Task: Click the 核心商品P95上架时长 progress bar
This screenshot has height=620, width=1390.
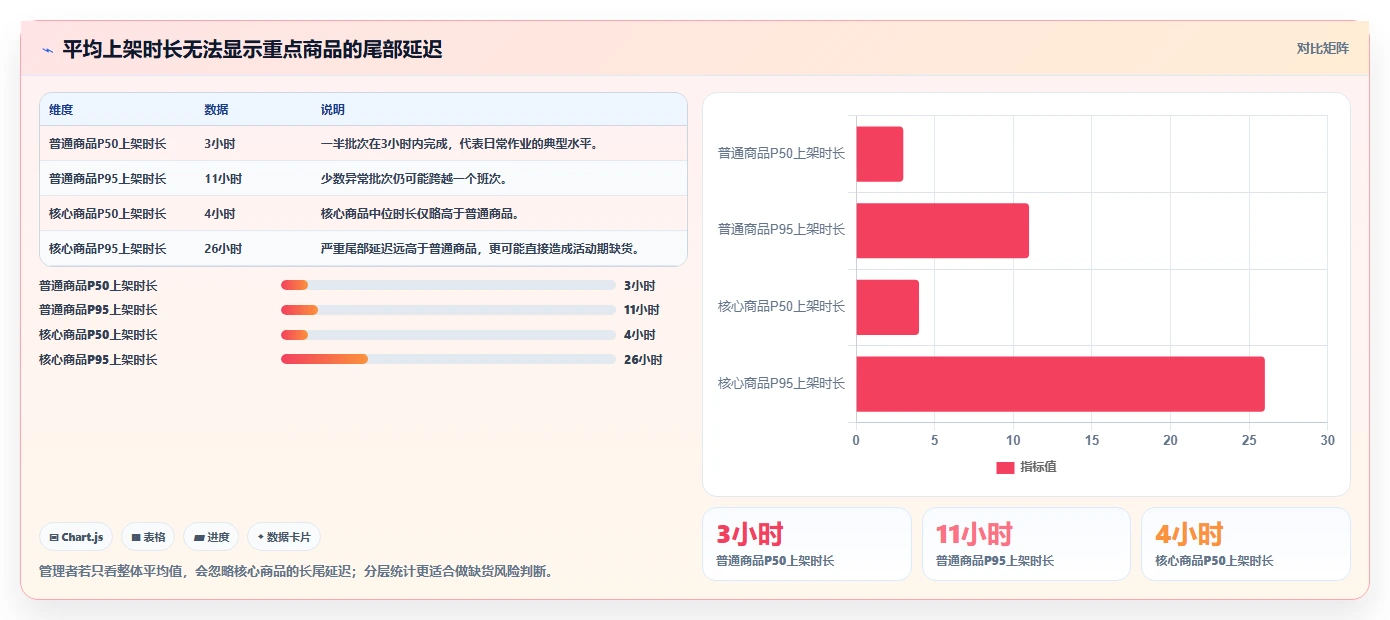Action: pyautogui.click(x=448, y=359)
